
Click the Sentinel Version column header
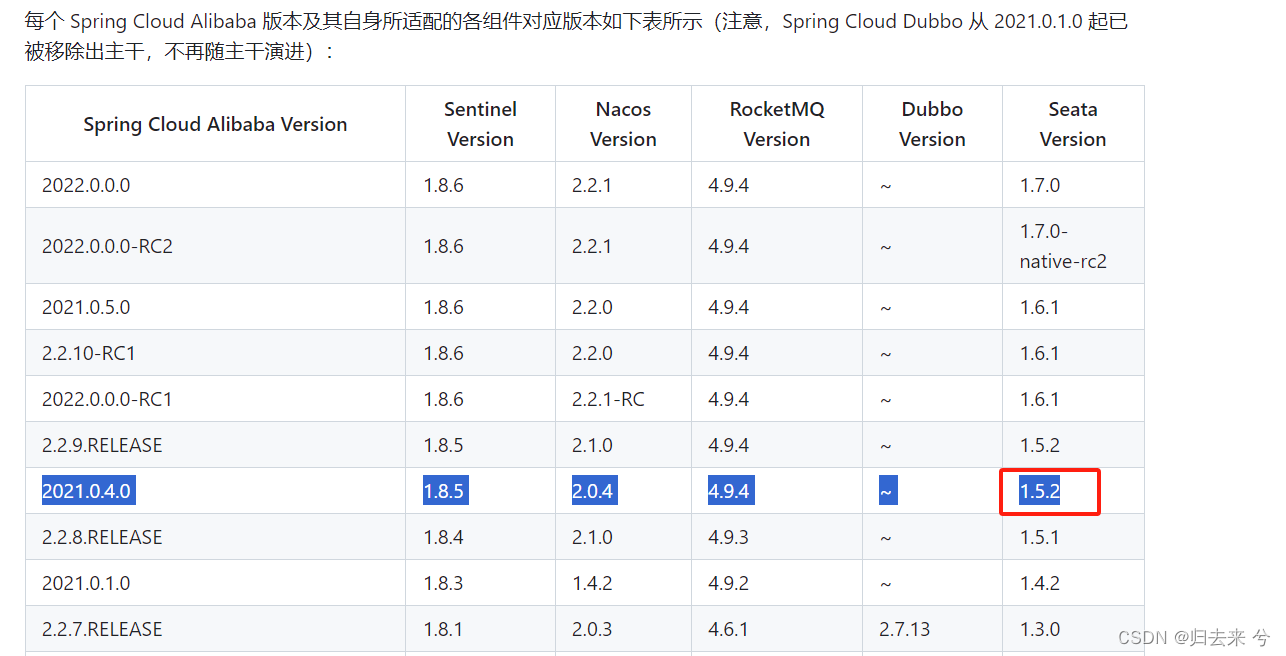pyautogui.click(x=480, y=124)
